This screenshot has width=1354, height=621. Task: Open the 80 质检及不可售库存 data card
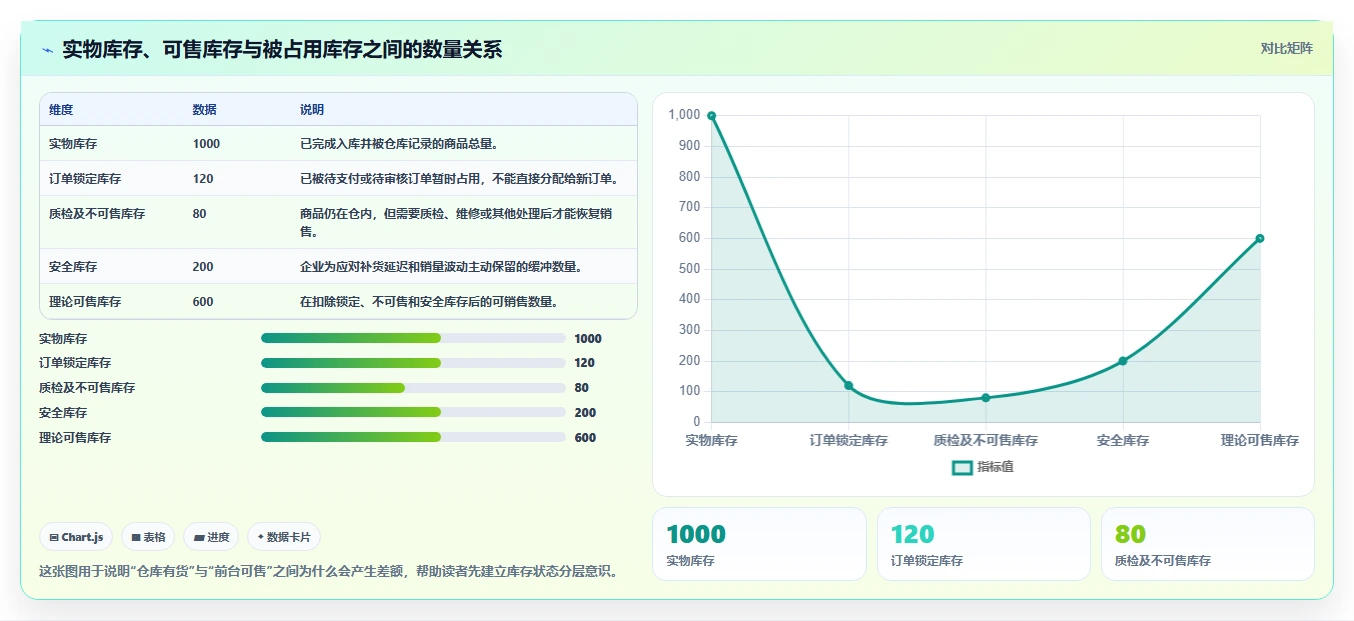pyautogui.click(x=1208, y=544)
